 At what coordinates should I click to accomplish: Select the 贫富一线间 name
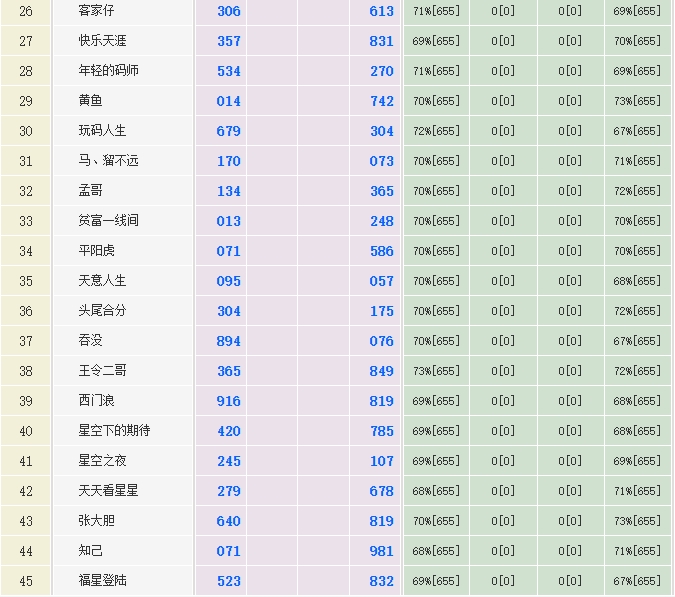[x=108, y=221]
